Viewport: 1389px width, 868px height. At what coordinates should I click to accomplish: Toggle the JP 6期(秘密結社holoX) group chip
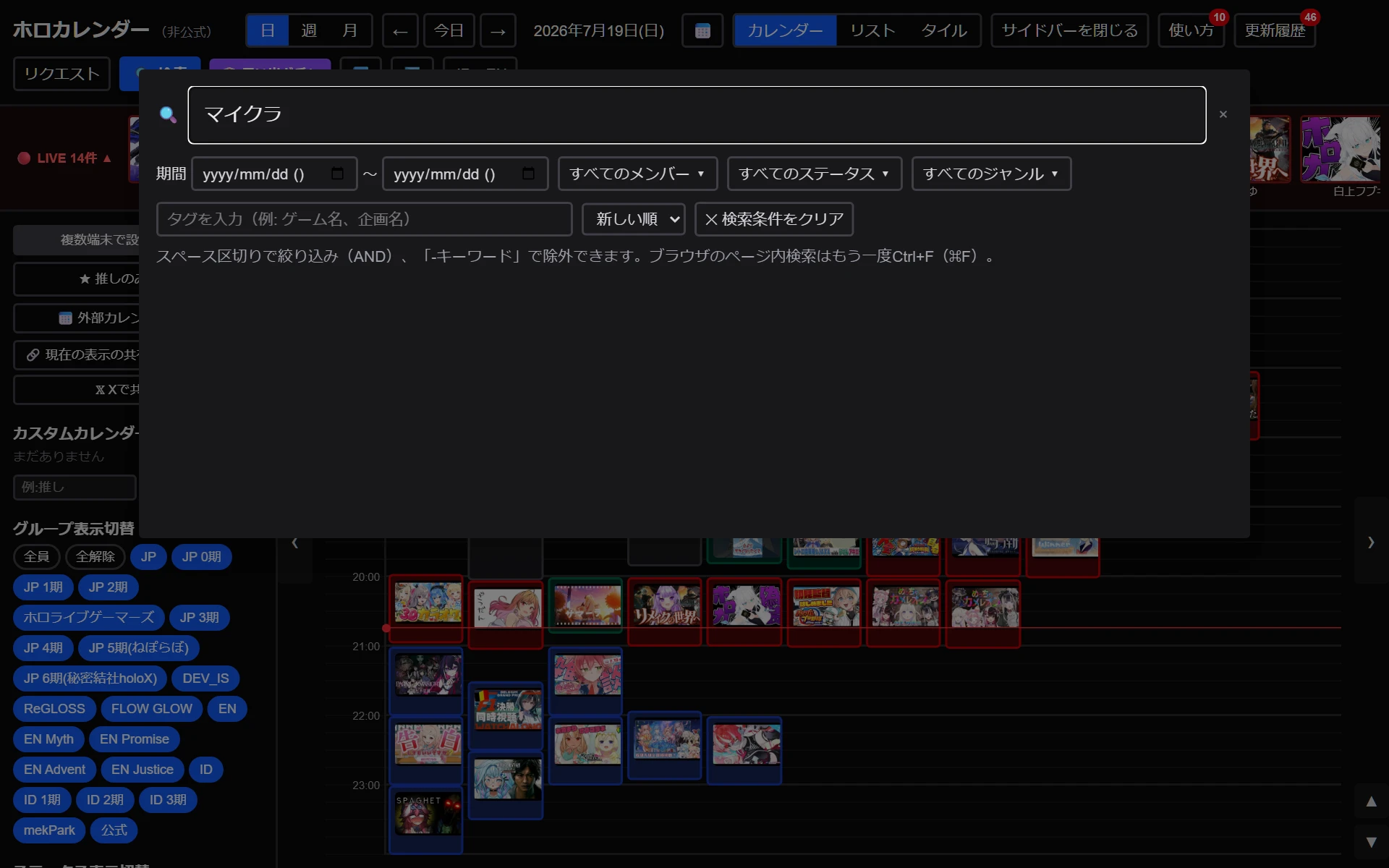coord(90,678)
